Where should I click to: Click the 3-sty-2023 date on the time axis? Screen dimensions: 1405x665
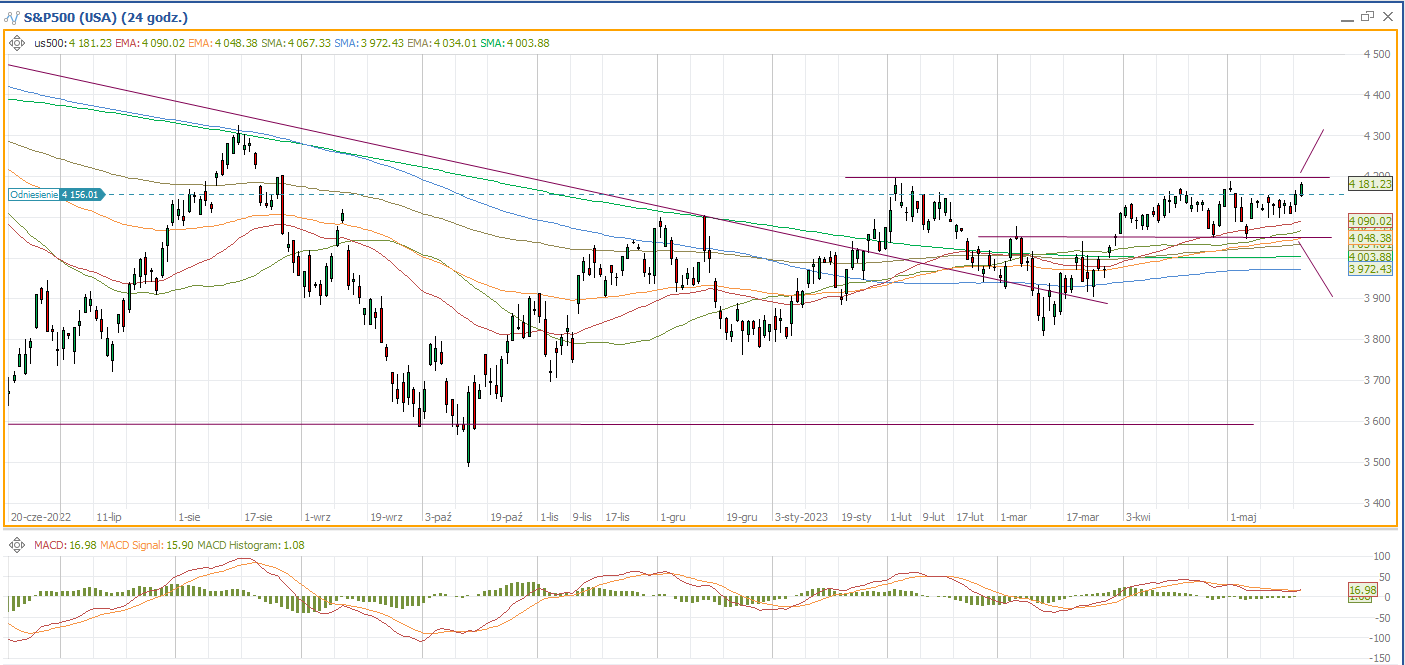pyautogui.click(x=801, y=517)
